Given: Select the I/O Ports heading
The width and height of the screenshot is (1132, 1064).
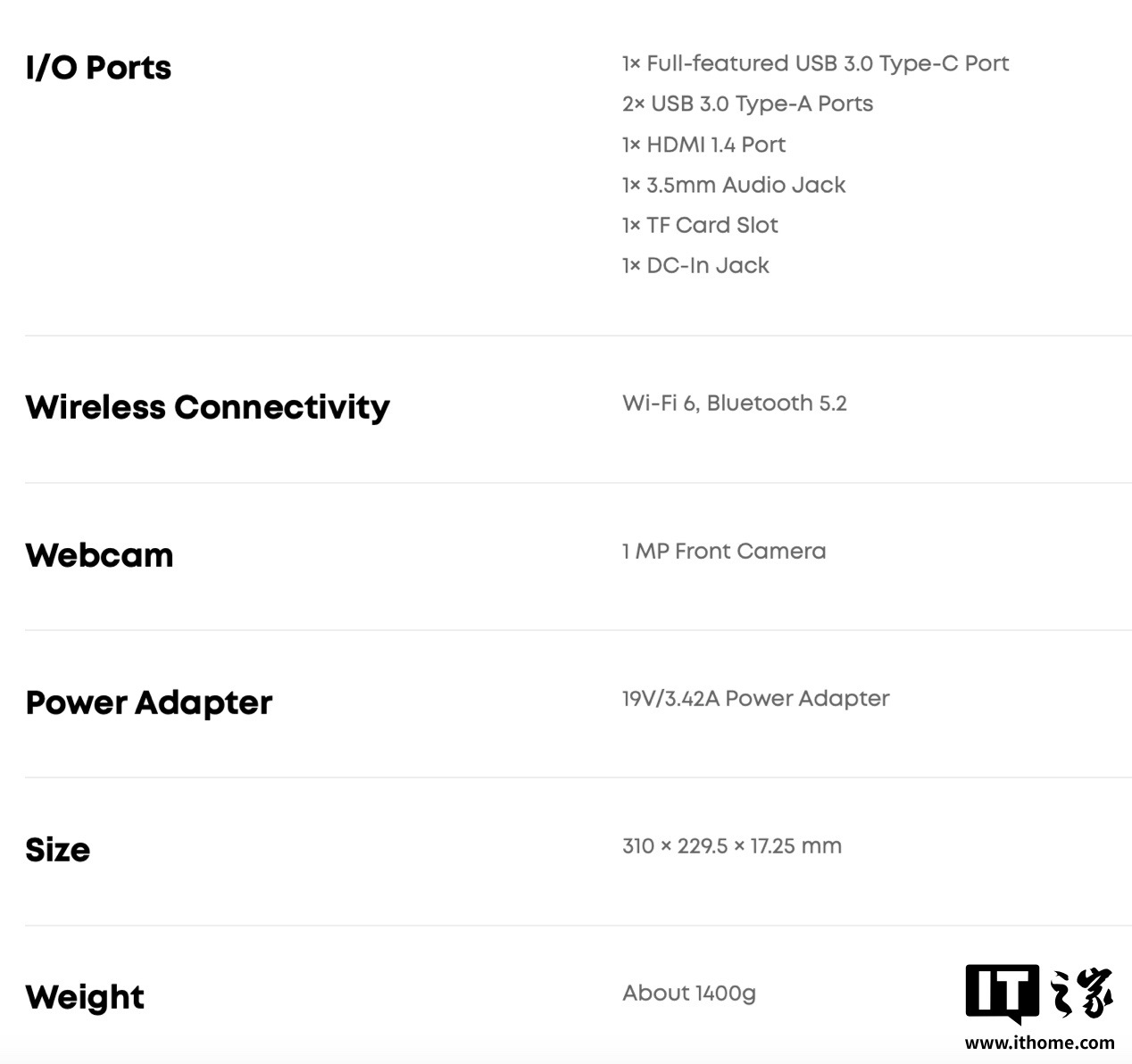Looking at the screenshot, I should [98, 68].
